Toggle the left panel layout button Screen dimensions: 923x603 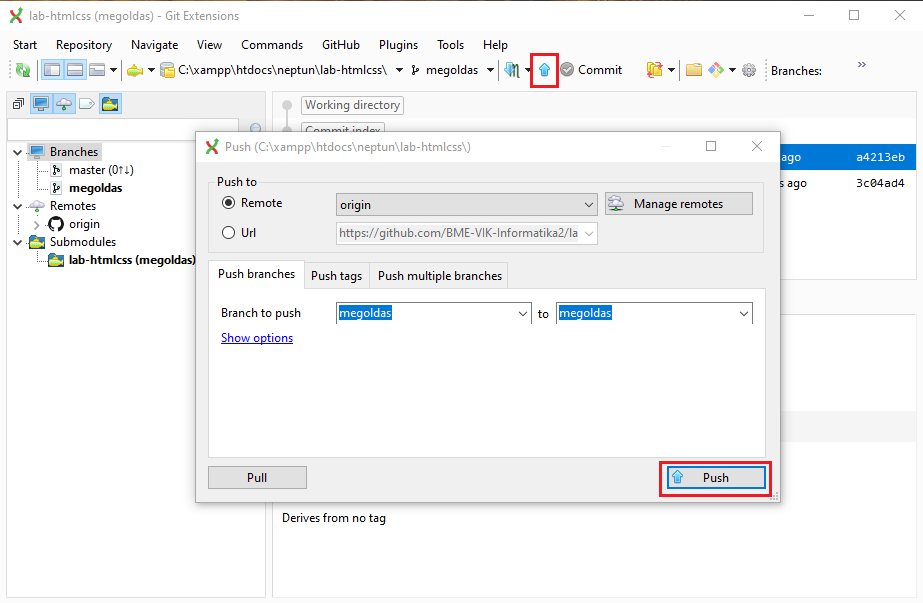(50, 70)
